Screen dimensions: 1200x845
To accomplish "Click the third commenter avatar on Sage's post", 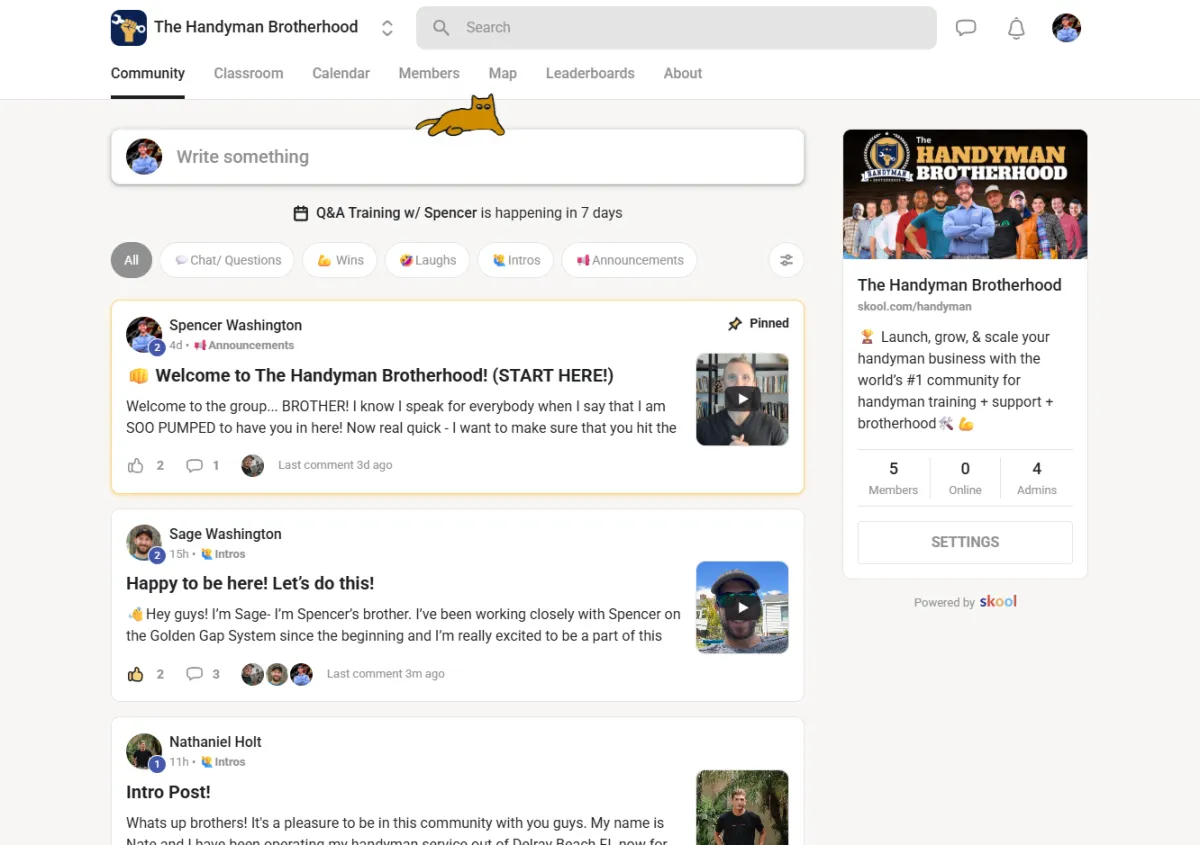I will click(302, 674).
